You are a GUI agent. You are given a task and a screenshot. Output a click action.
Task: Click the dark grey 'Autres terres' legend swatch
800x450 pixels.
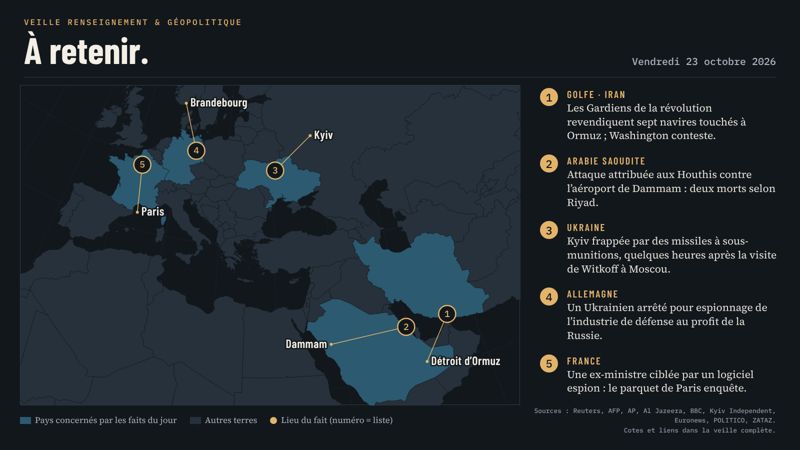(195, 420)
